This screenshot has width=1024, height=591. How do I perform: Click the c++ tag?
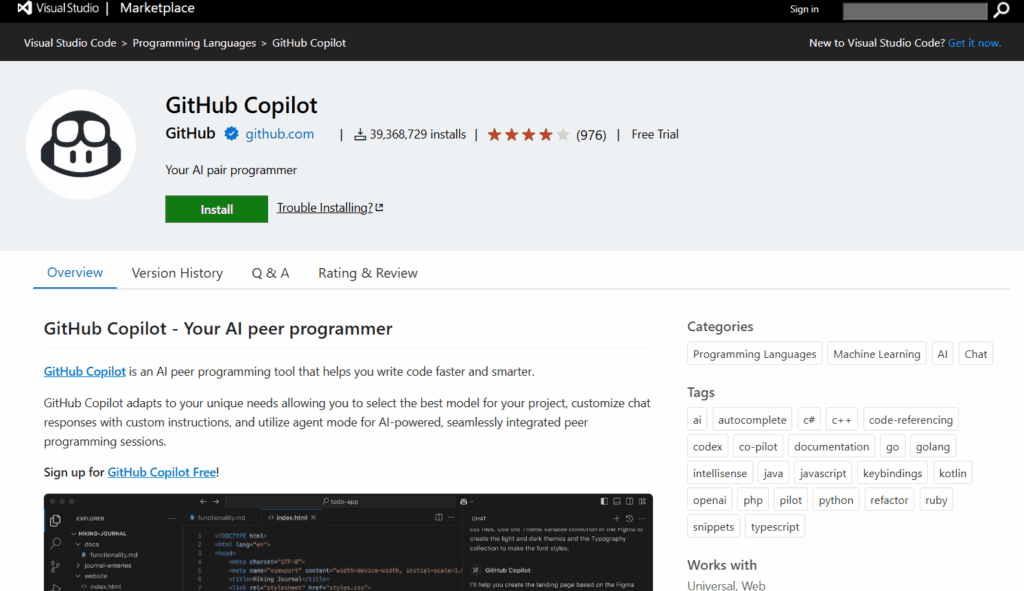(x=841, y=420)
